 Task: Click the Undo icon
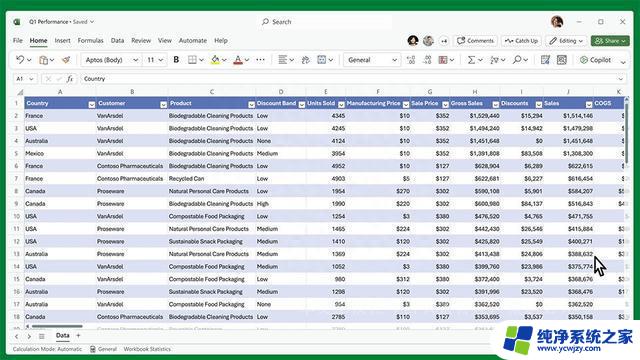(x=20, y=60)
